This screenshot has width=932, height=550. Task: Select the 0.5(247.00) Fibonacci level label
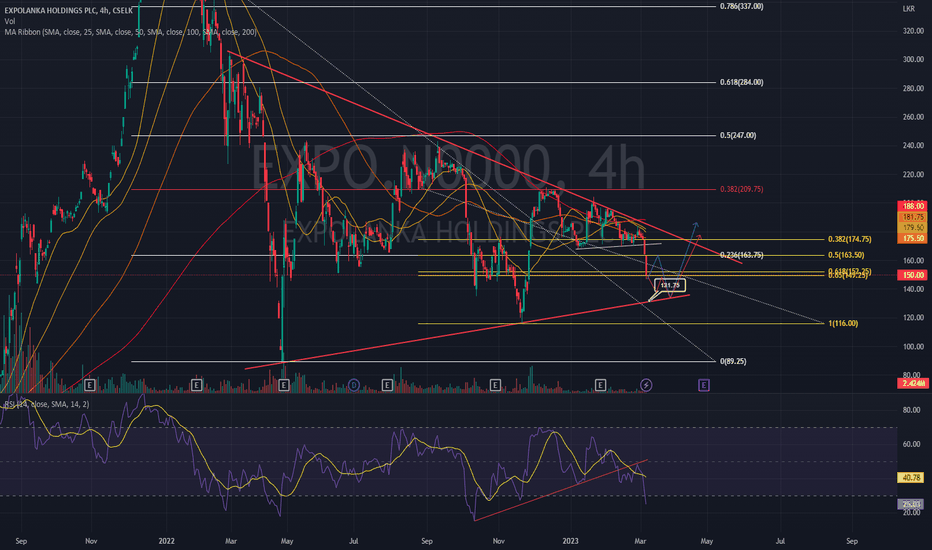tap(738, 136)
